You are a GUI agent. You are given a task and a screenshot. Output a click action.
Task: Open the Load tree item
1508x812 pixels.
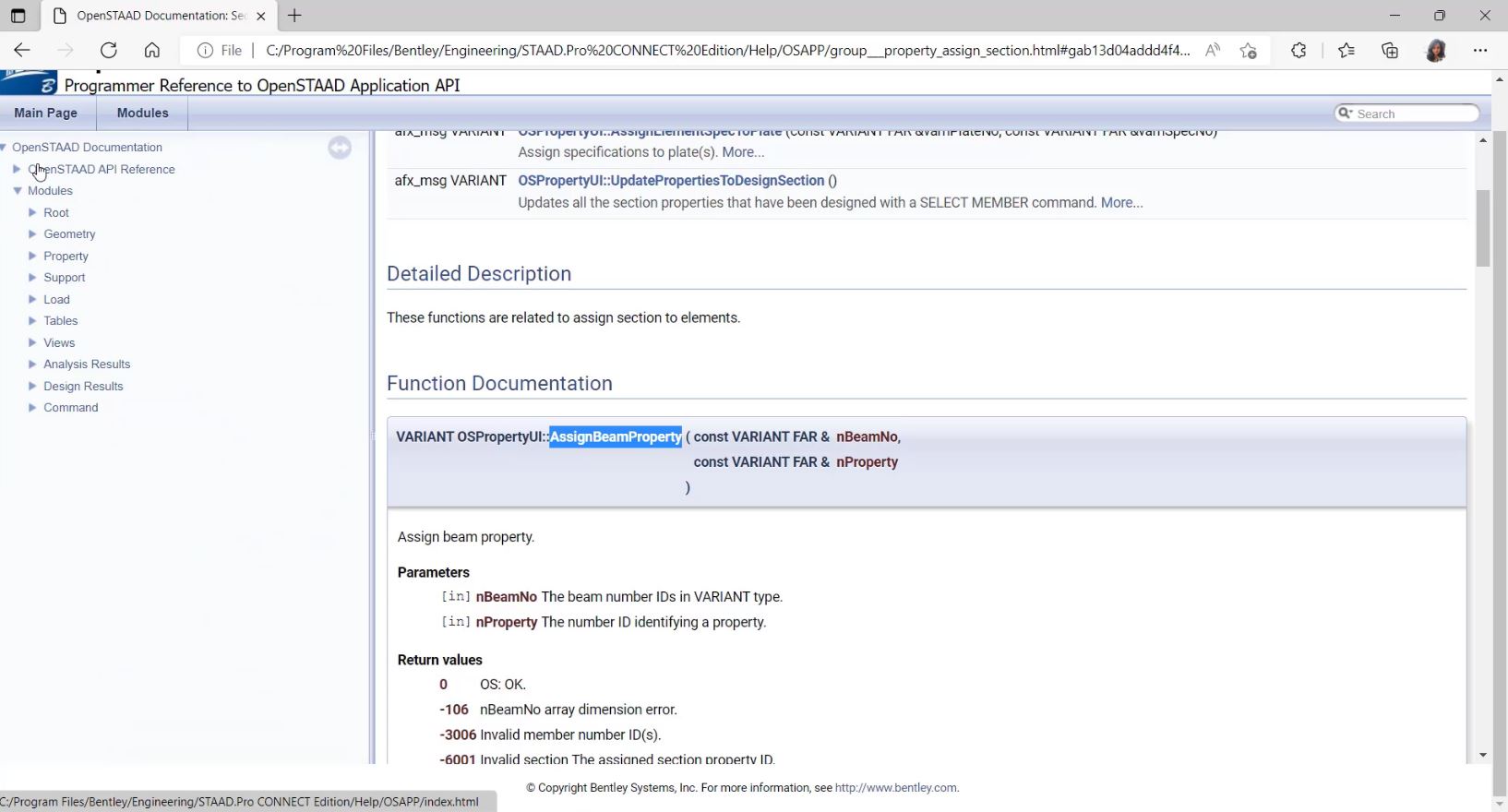(x=56, y=299)
